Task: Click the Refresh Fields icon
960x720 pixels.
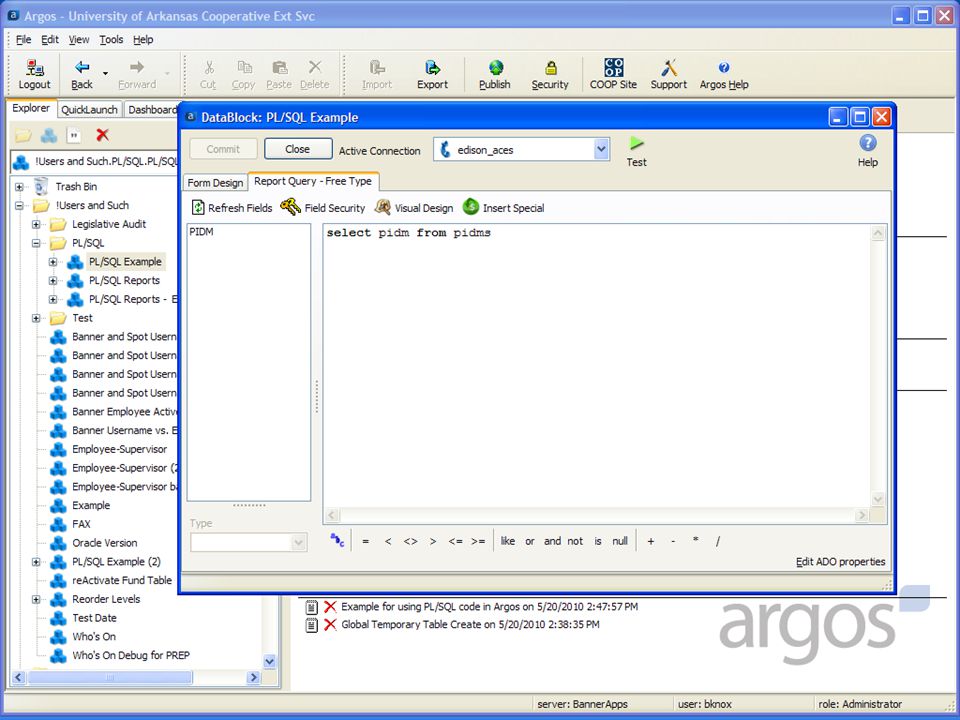Action: tap(198, 208)
